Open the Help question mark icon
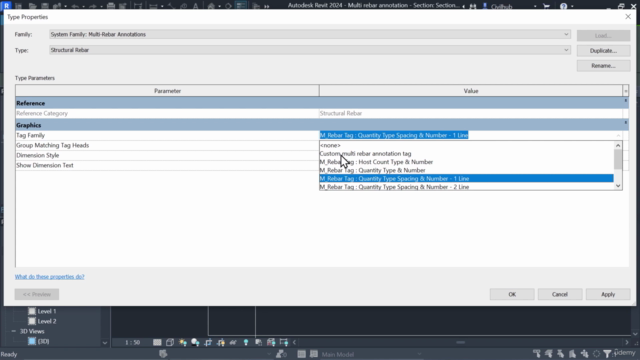Viewport: 640px width, 360px height. tap(563, 6)
